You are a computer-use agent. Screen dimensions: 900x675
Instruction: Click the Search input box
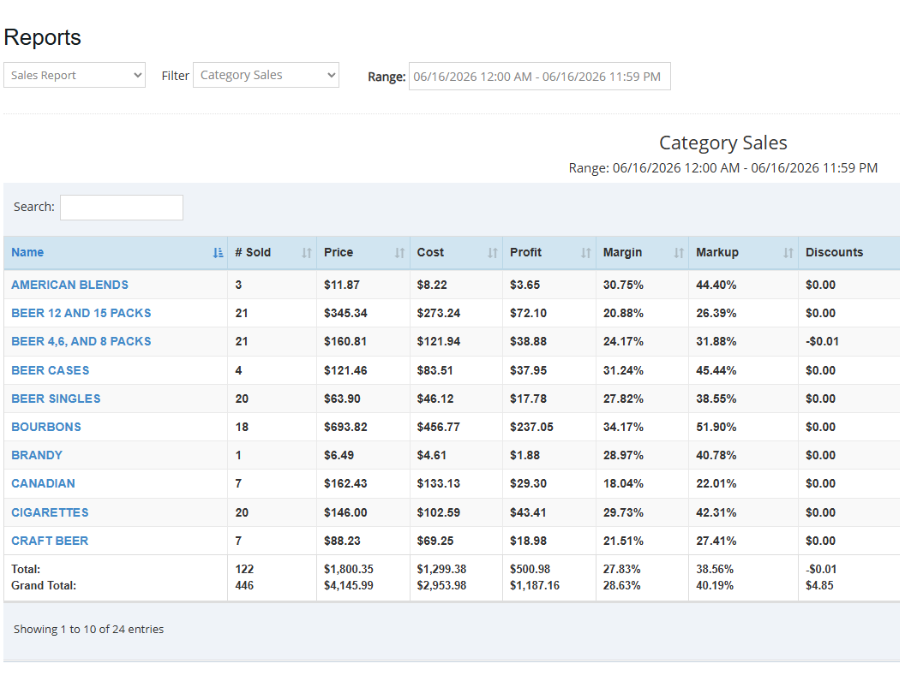point(122,207)
